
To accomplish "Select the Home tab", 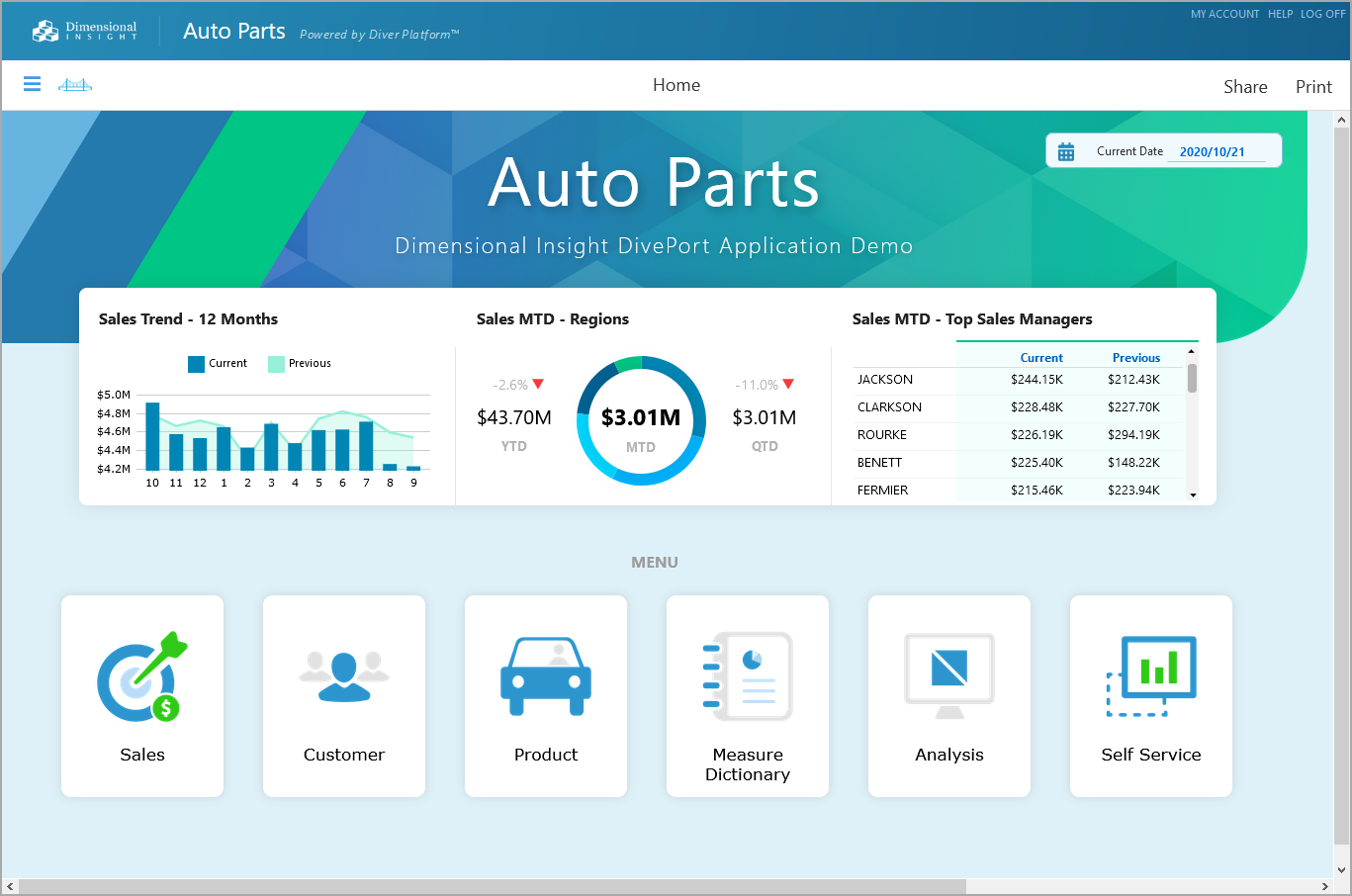I will (676, 85).
